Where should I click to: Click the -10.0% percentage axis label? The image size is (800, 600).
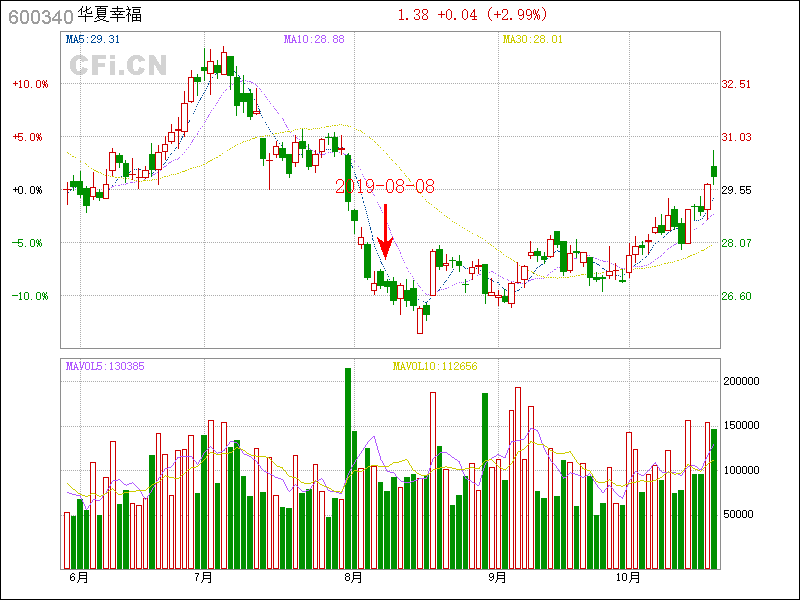click(x=30, y=296)
